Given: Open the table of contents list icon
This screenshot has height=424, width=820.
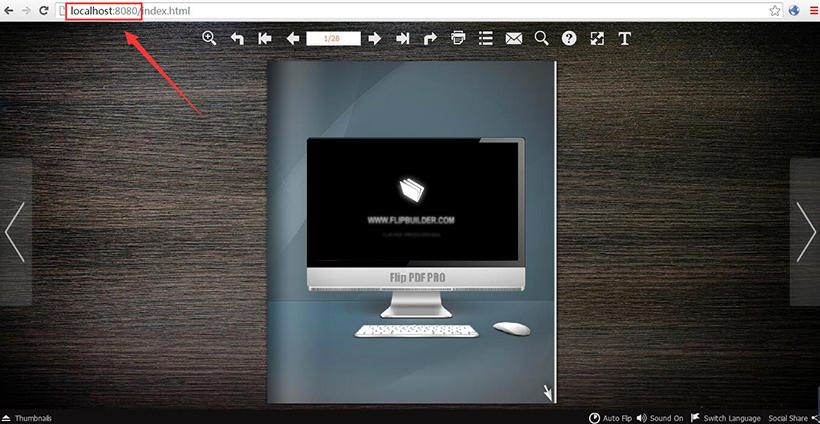Looking at the screenshot, I should tap(486, 39).
